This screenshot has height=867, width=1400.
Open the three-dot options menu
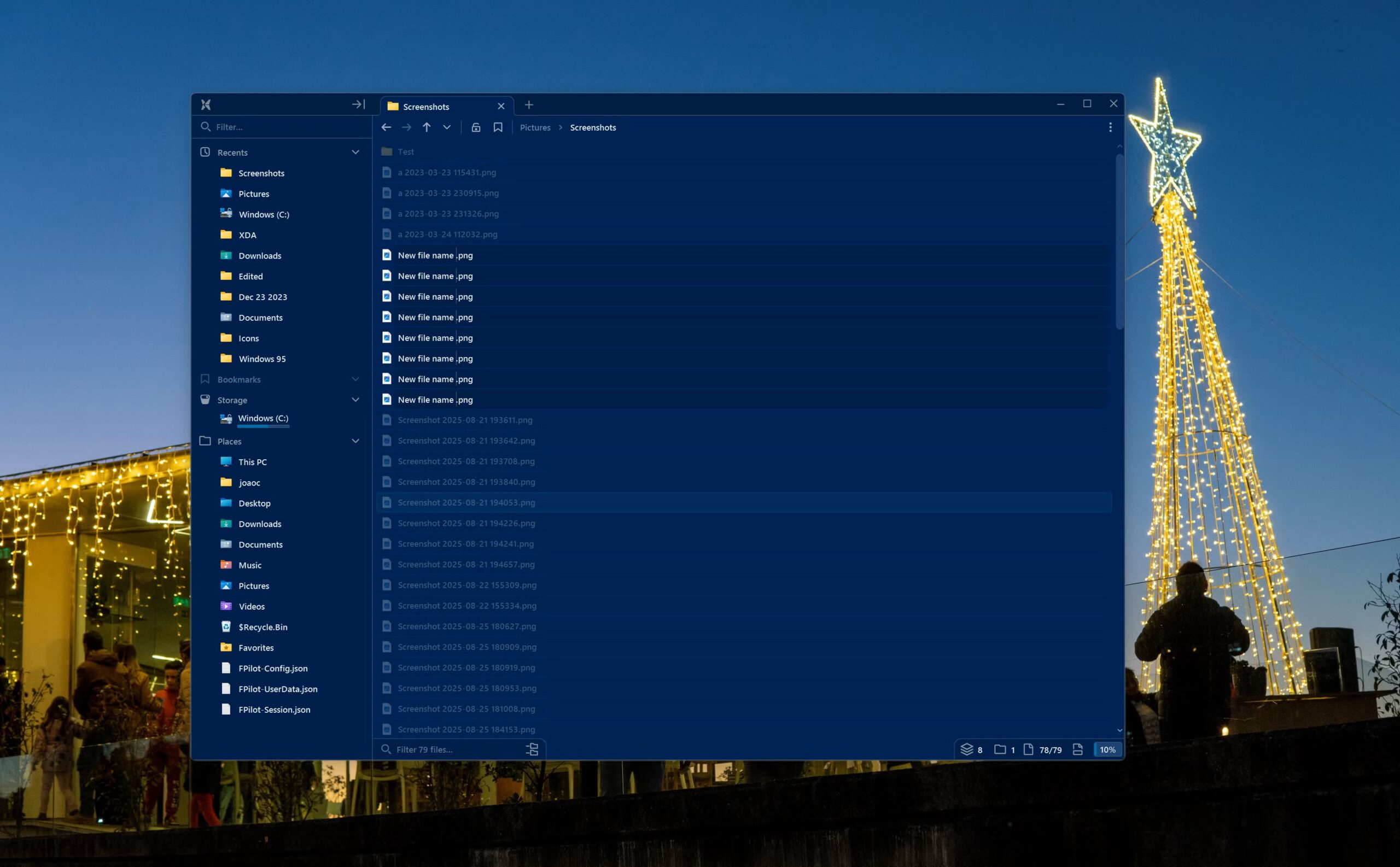(x=1110, y=127)
